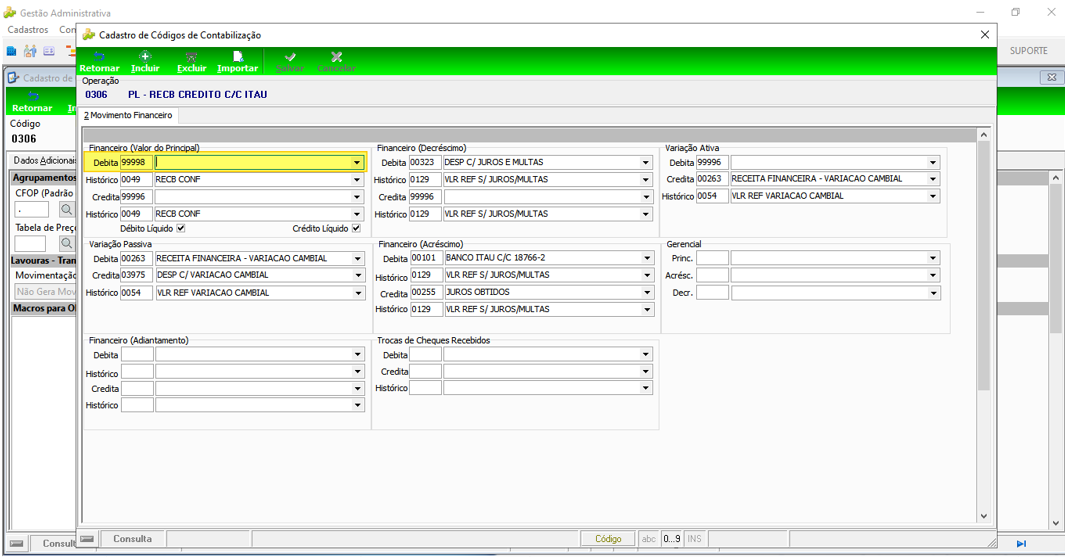Click keyboard icon beside Consulta in status bar
The width and height of the screenshot is (1065, 557).
[x=87, y=539]
